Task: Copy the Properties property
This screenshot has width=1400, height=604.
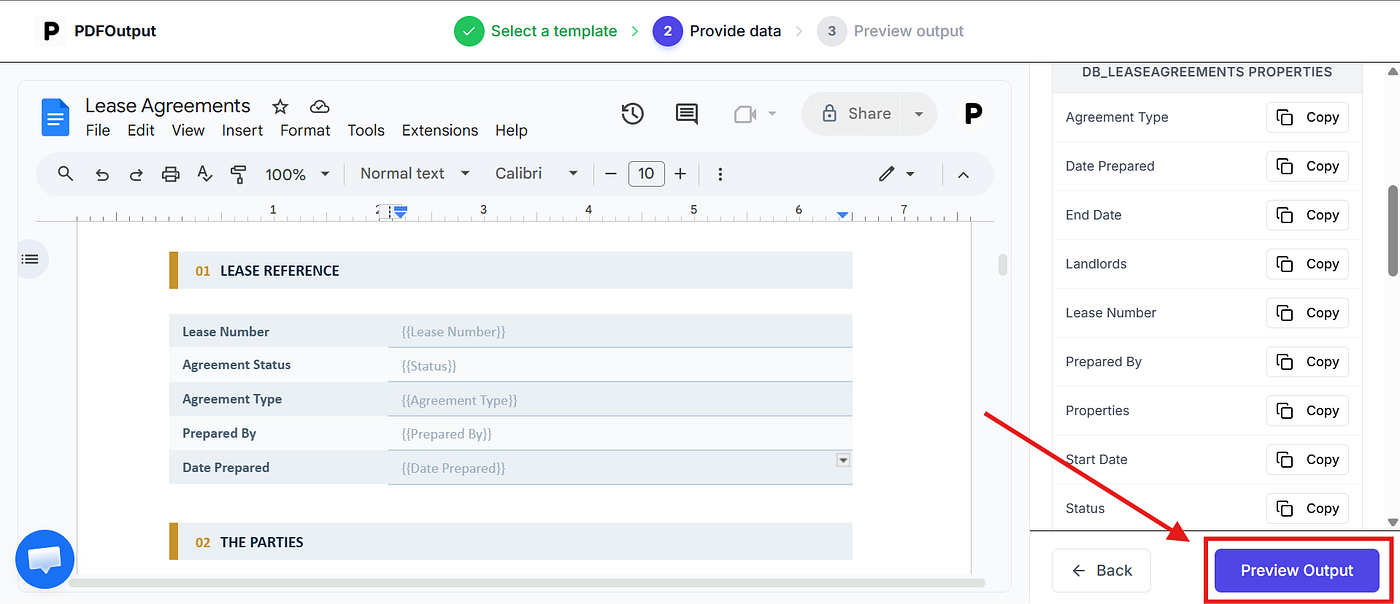Action: [1308, 411]
